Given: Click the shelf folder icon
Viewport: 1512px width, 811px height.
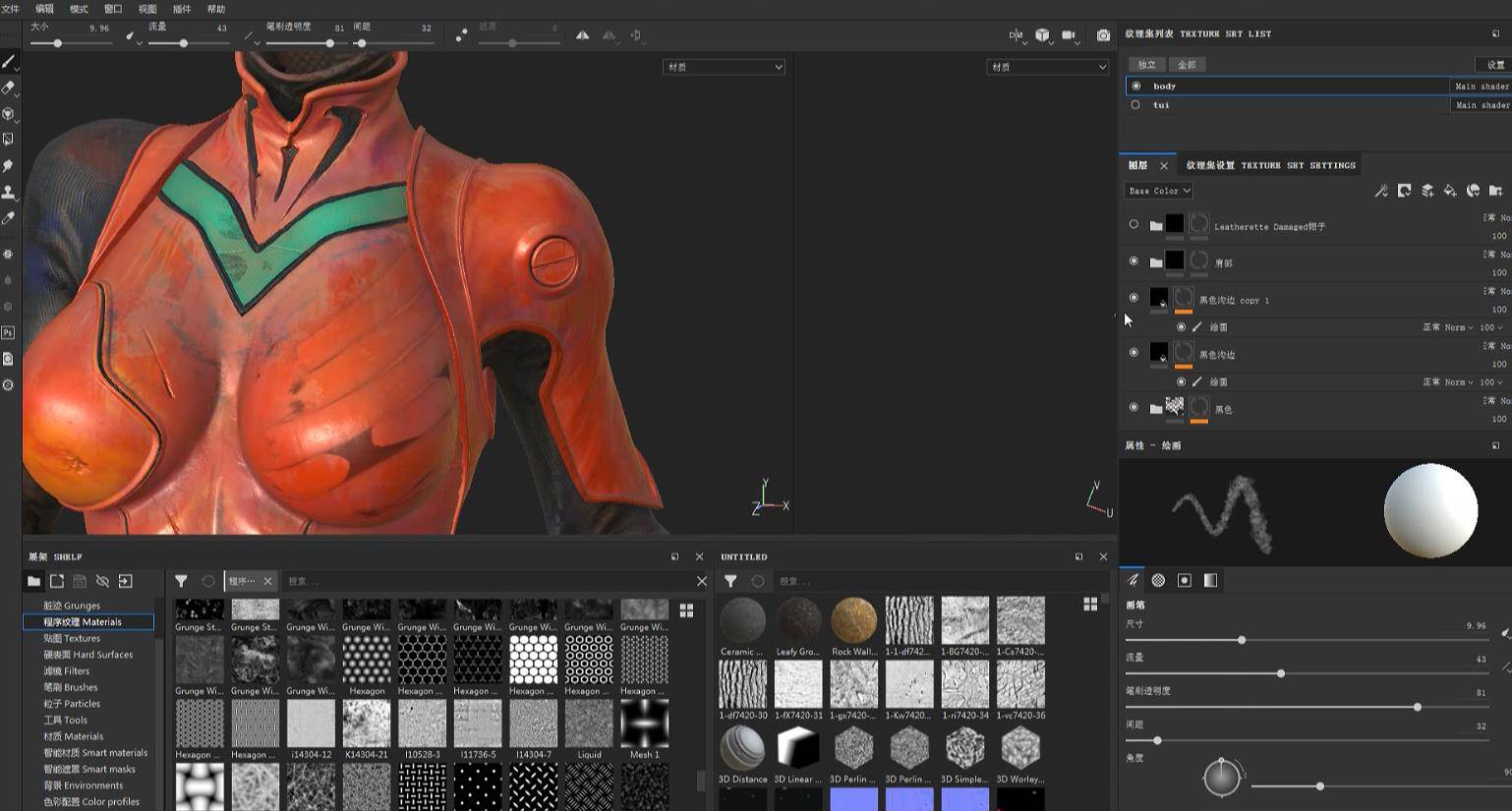Looking at the screenshot, I should click(x=33, y=581).
